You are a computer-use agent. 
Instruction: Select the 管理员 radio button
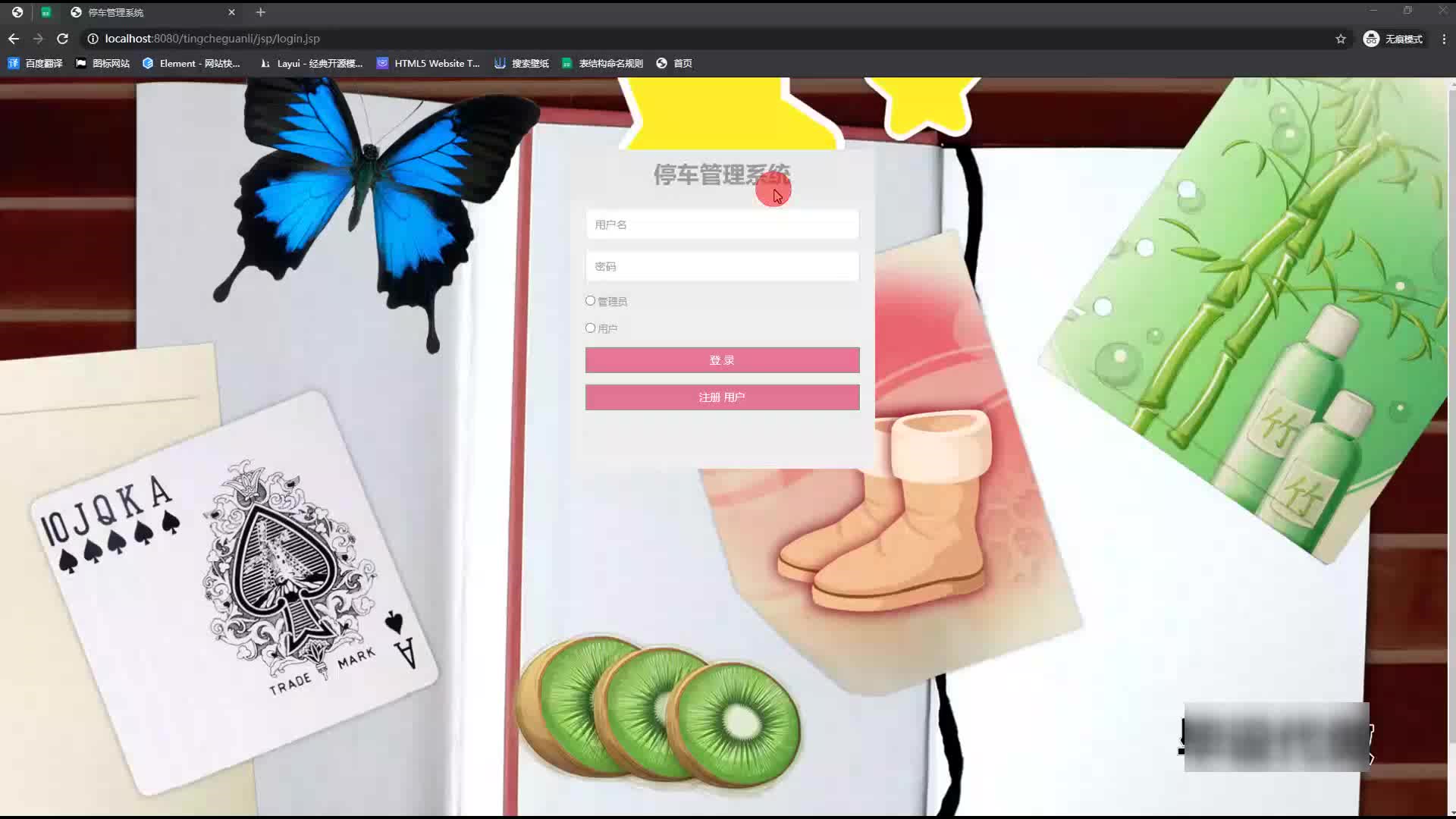coord(590,301)
